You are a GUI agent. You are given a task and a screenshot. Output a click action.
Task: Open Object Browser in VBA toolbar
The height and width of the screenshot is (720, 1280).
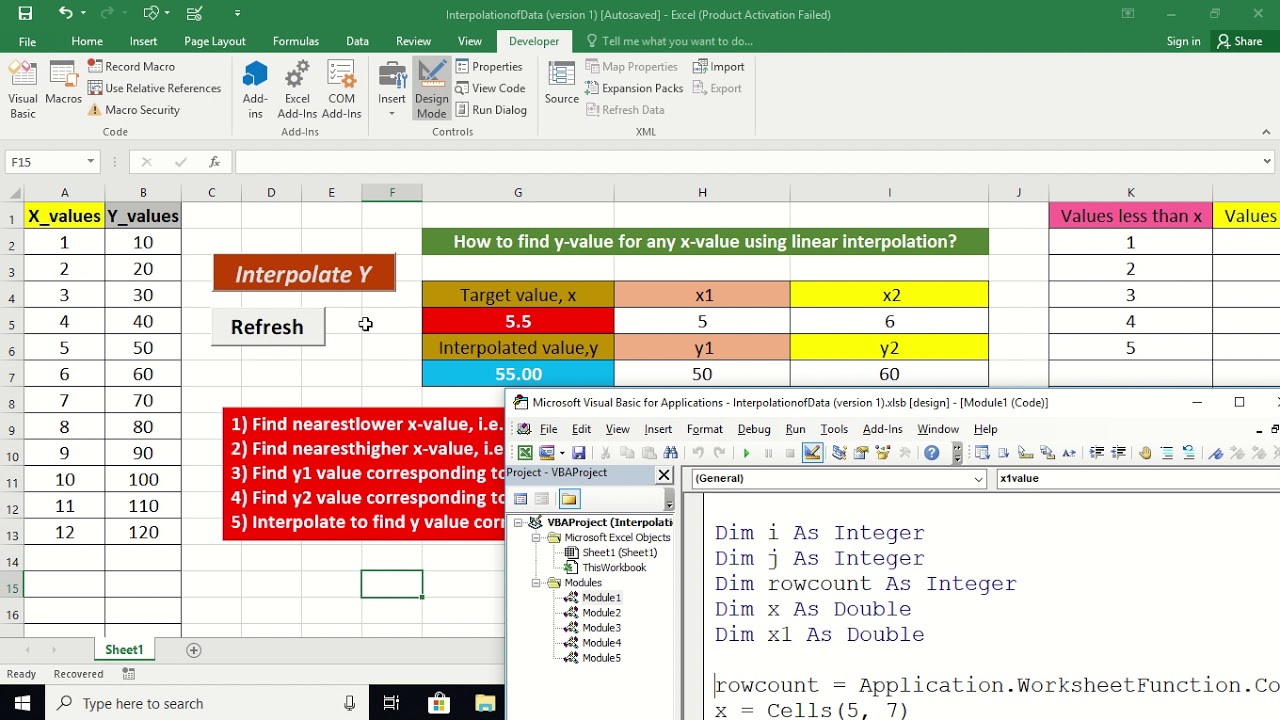(883, 453)
